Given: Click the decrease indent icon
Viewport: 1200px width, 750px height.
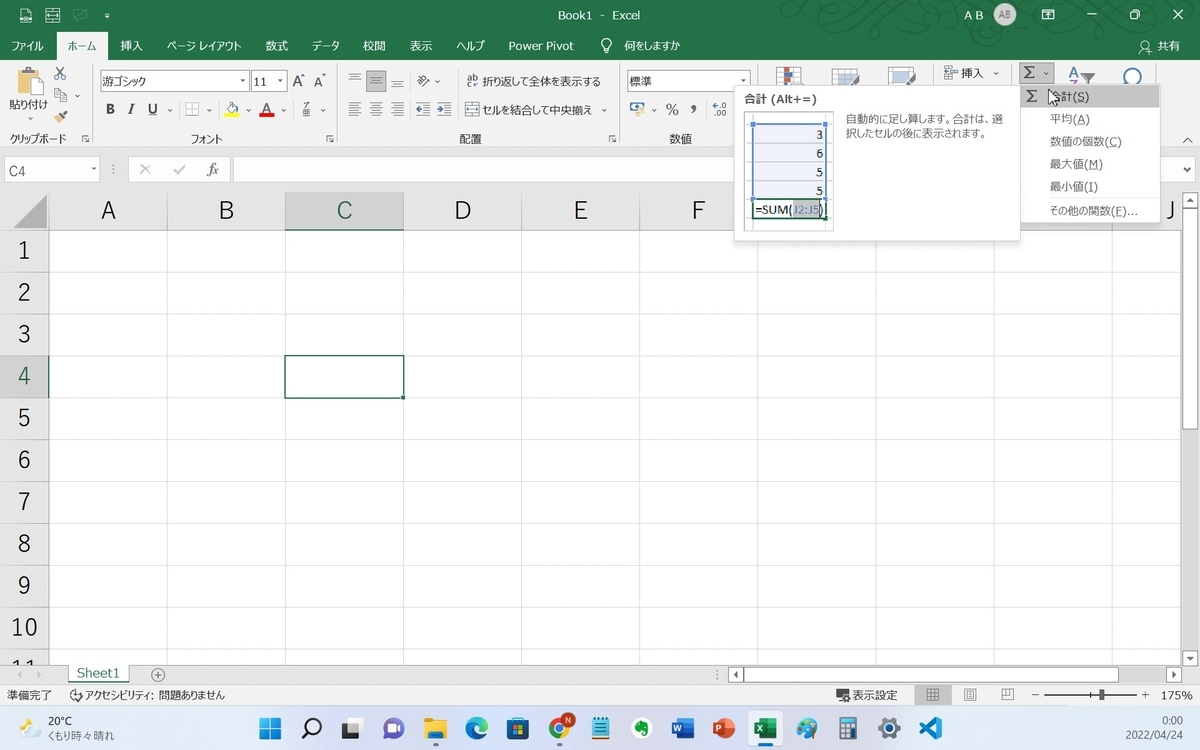Looking at the screenshot, I should click(422, 110).
